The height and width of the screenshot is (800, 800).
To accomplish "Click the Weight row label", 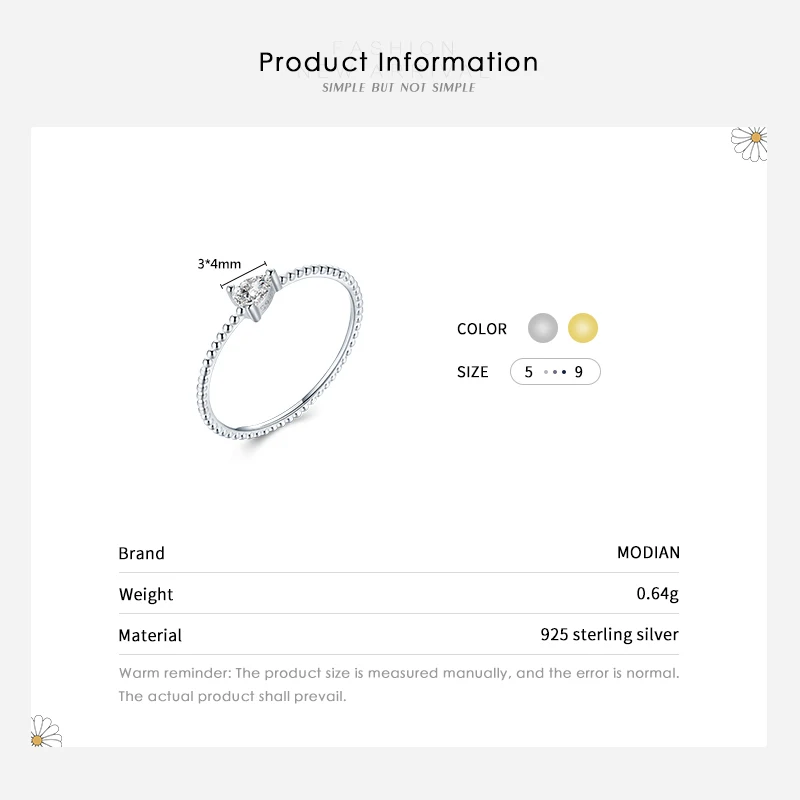I will tap(146, 594).
